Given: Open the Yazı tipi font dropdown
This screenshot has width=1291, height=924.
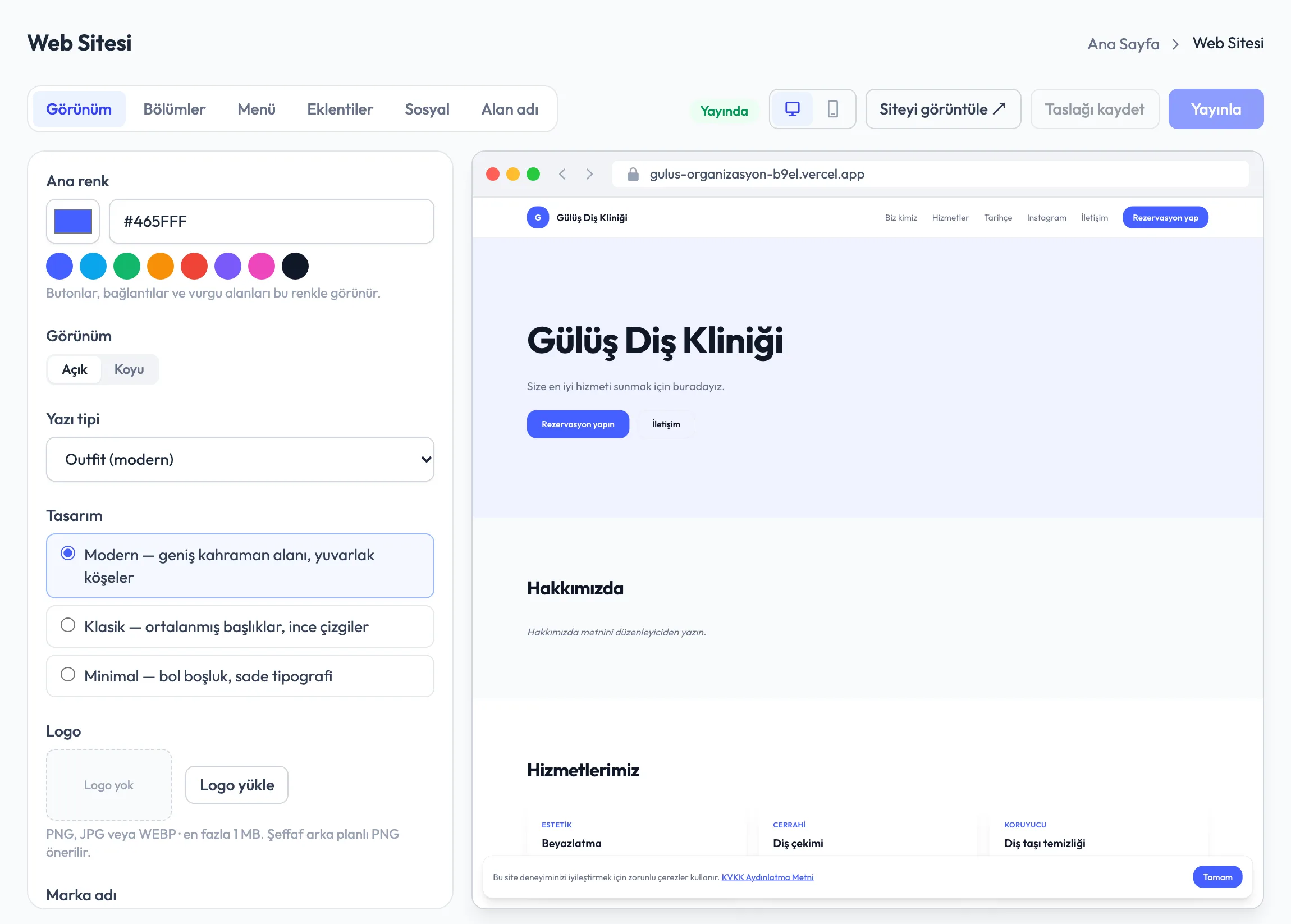Looking at the screenshot, I should tap(240, 459).
